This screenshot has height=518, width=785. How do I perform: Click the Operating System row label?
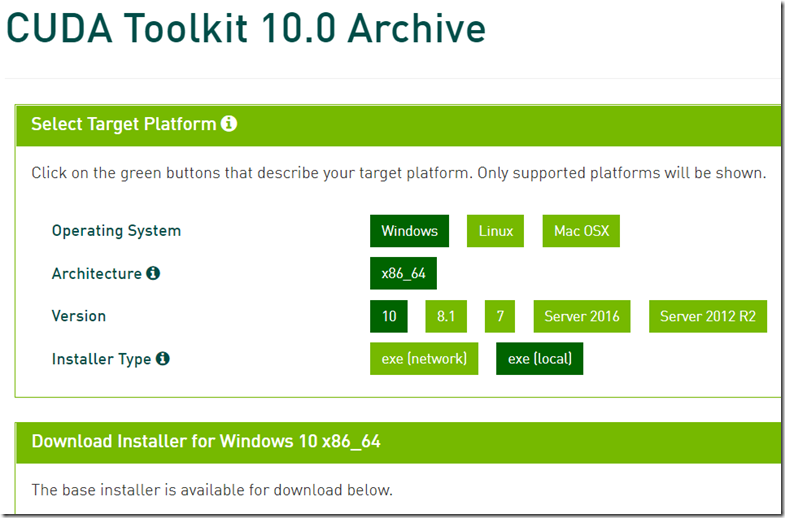tap(116, 231)
